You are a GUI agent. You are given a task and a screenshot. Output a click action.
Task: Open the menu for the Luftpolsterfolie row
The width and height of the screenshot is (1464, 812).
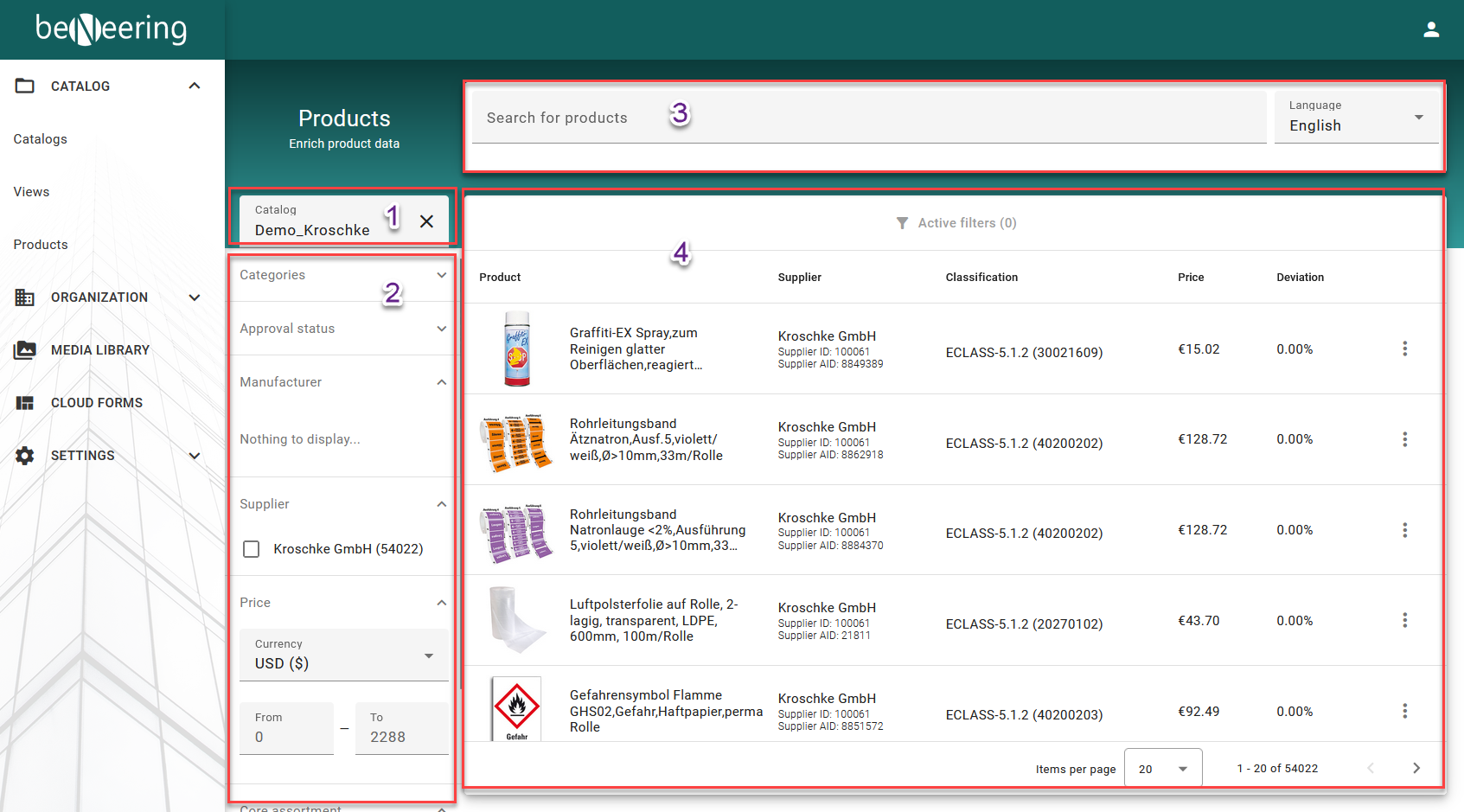[1404, 620]
